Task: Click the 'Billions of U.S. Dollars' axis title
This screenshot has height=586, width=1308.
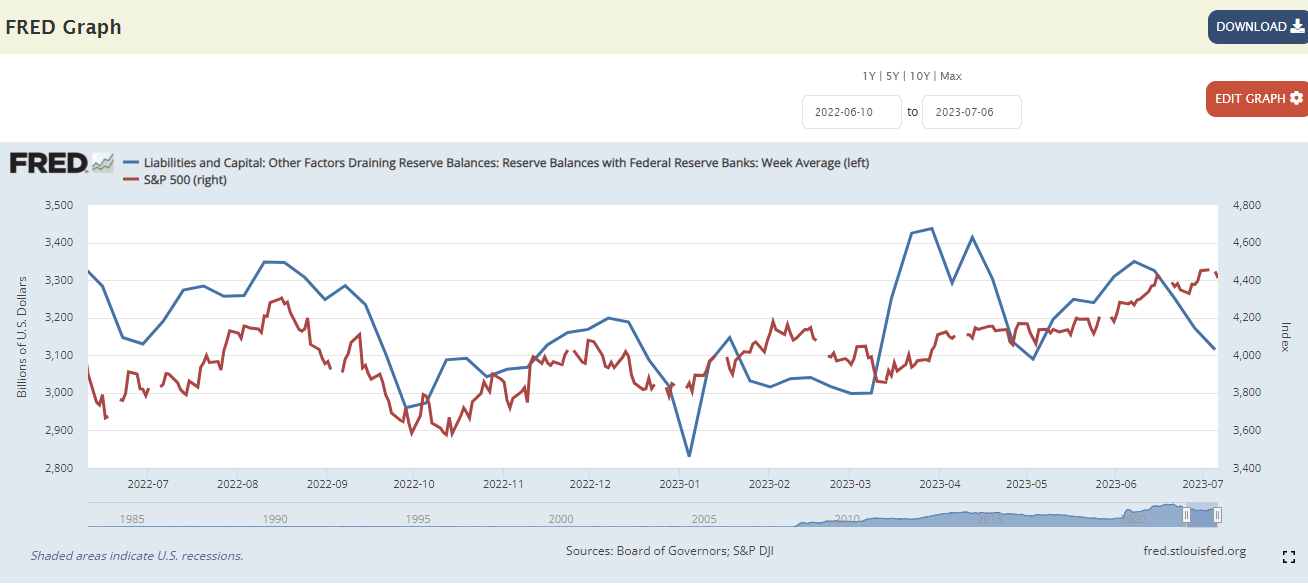Action: pos(22,336)
